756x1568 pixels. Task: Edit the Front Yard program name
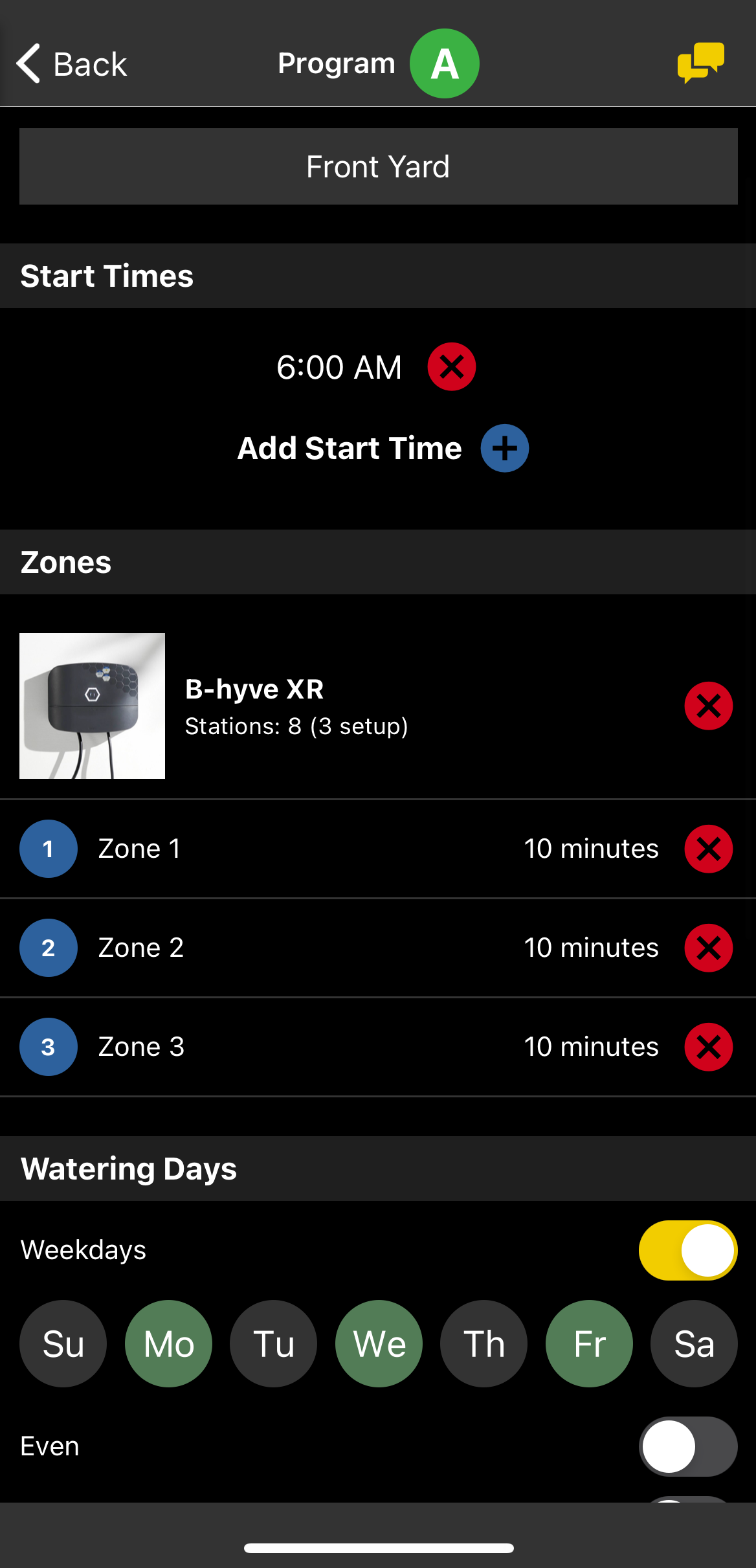coord(378,166)
